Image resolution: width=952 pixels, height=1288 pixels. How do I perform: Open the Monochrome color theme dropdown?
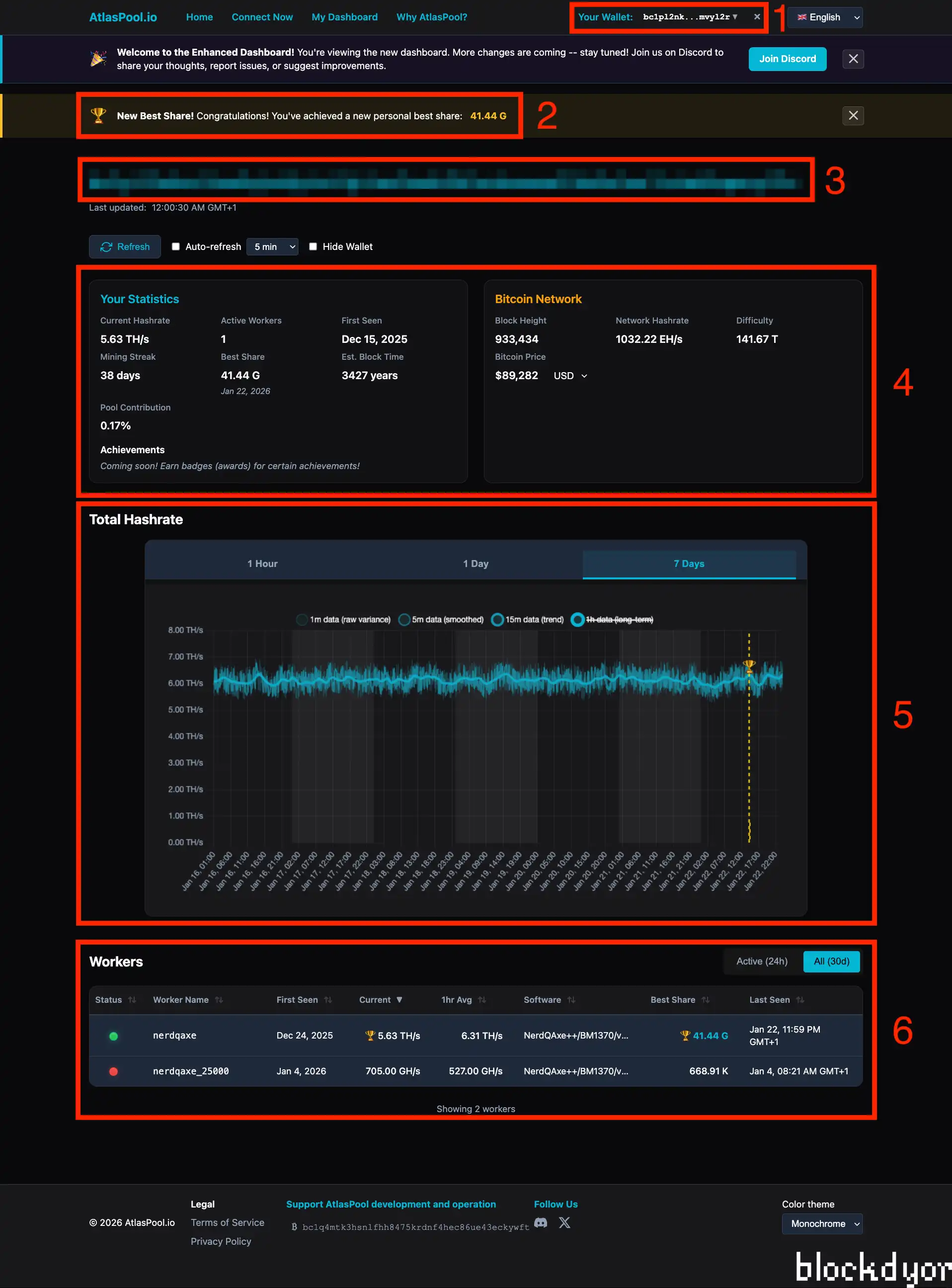(822, 1223)
